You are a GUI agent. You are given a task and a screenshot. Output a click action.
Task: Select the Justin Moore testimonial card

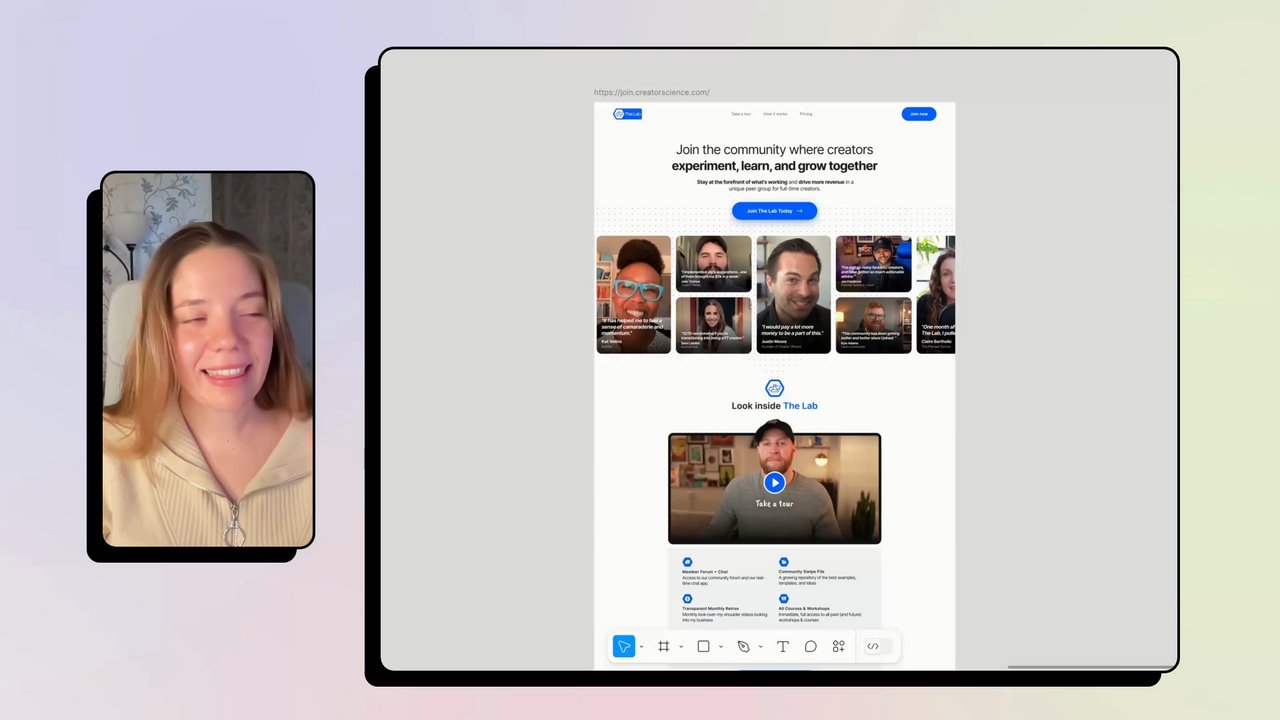(794, 294)
